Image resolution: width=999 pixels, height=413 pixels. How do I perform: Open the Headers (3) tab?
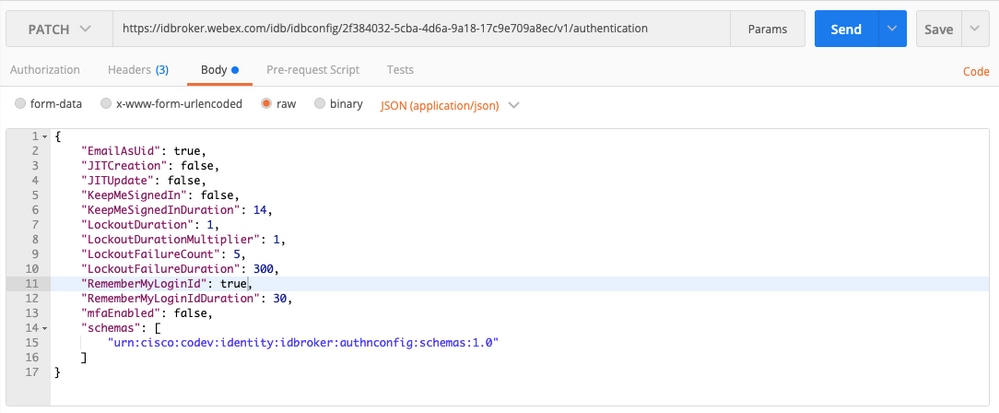click(138, 70)
